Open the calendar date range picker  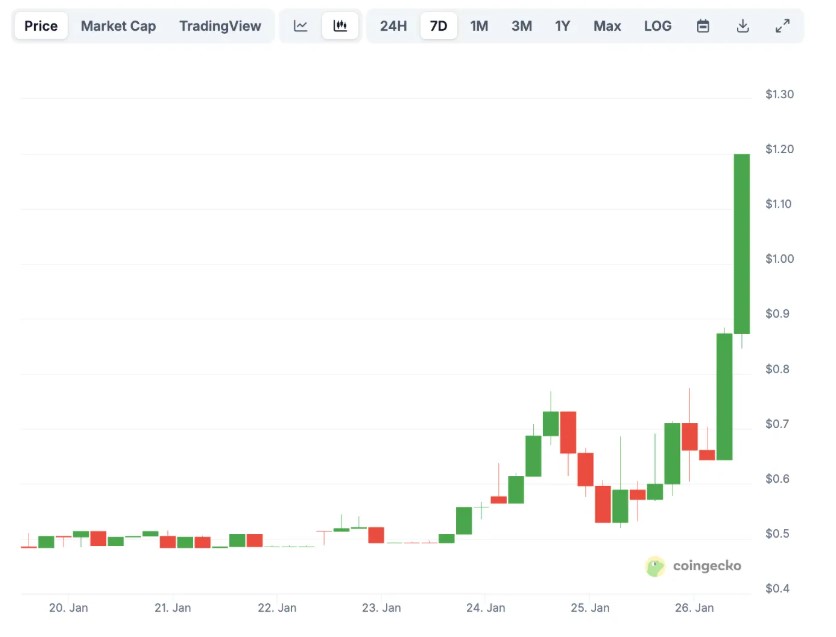(x=703, y=26)
